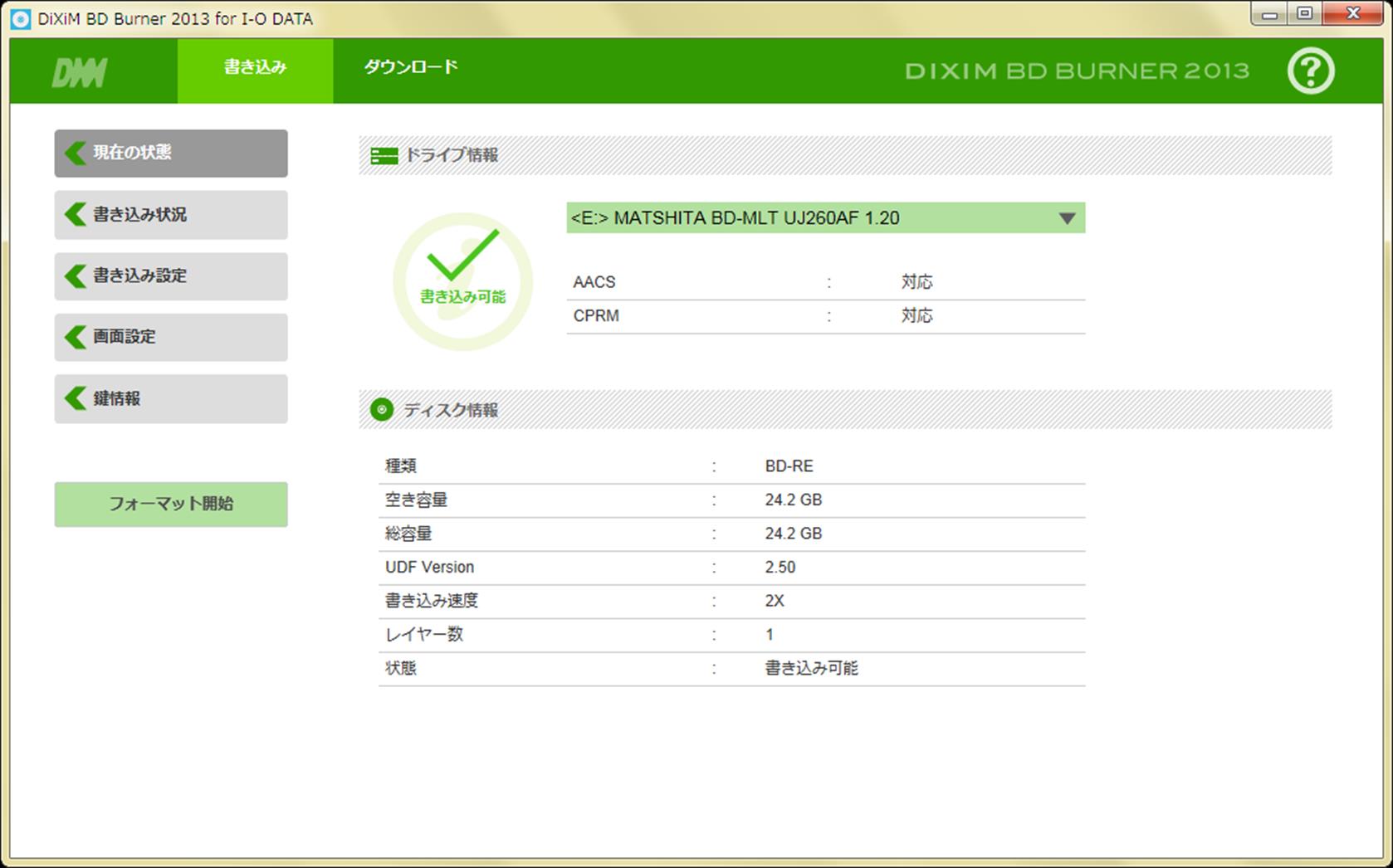The image size is (1393, 868).
Task: Switch to the 書き込み tab
Action: tap(256, 71)
